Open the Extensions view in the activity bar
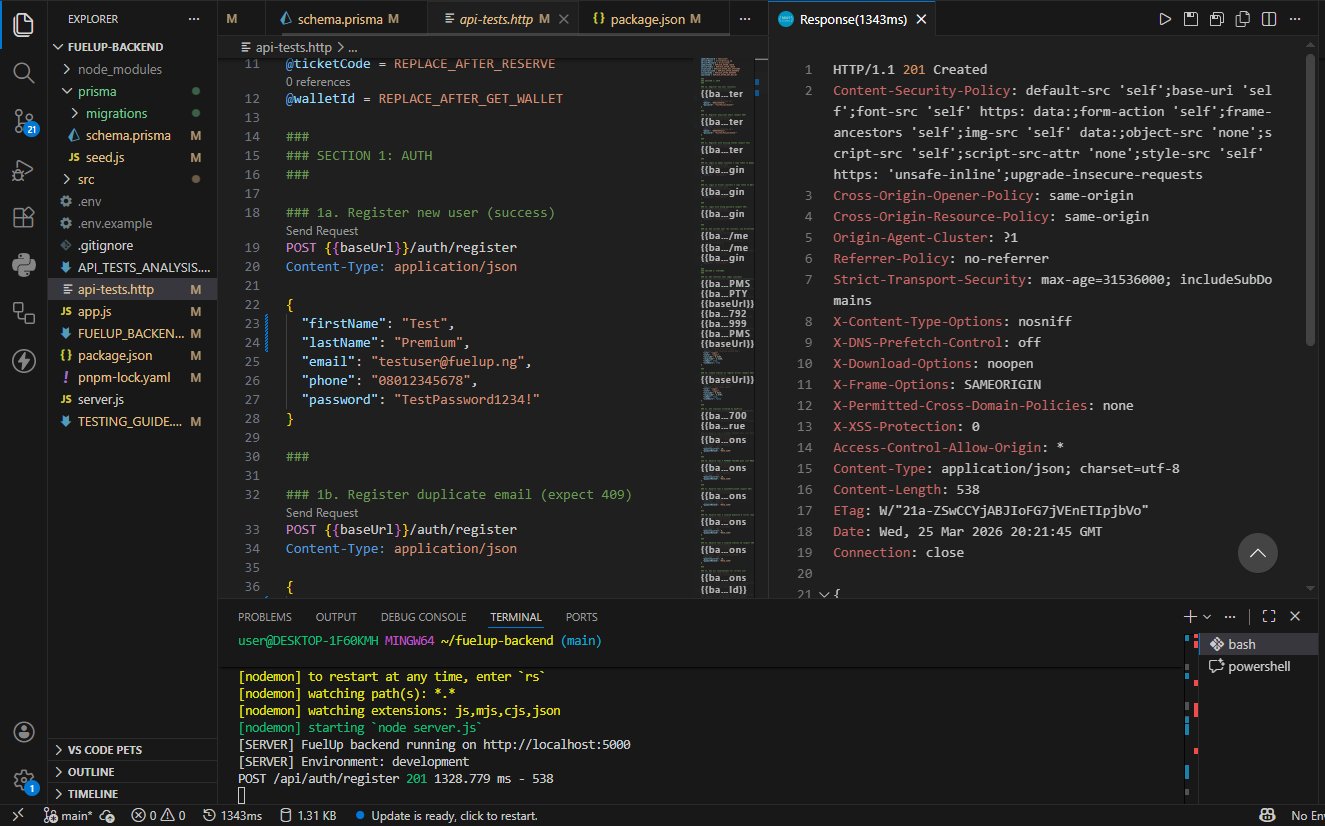Viewport: 1325px width, 826px height. (22, 217)
